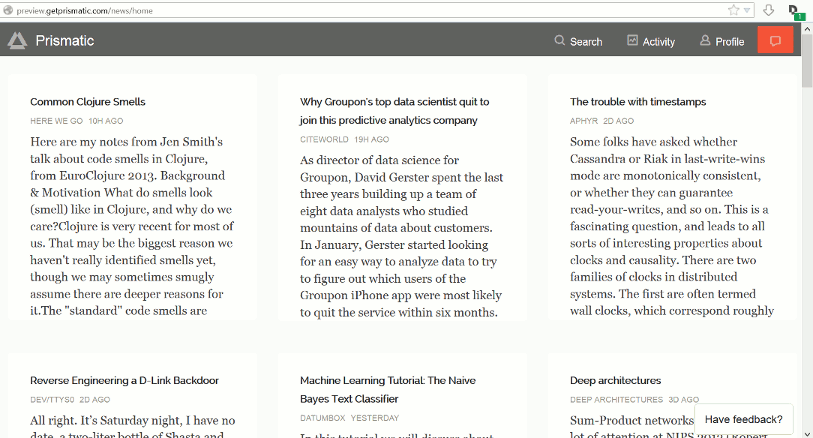The image size is (813, 438).
Task: Click the scrollbar up arrow
Action: pos(807,29)
